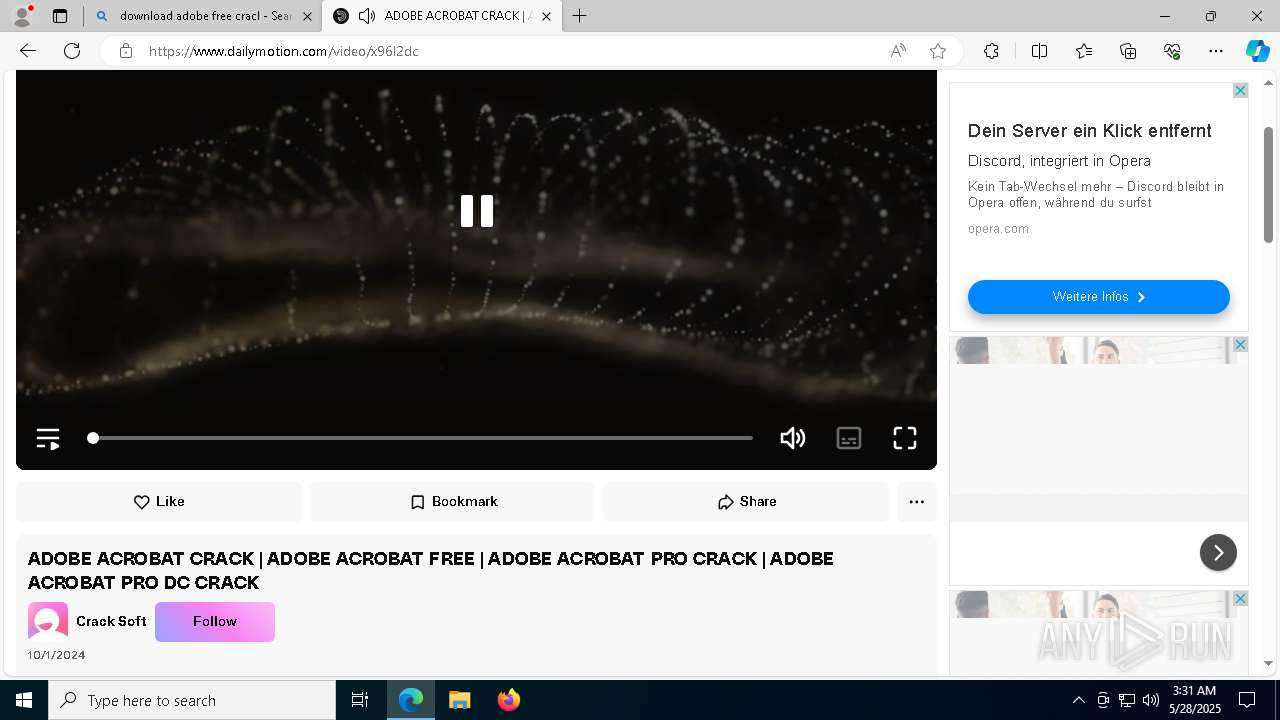Close the search results tab
Viewport: 1280px width, 720px height.
coord(307,16)
